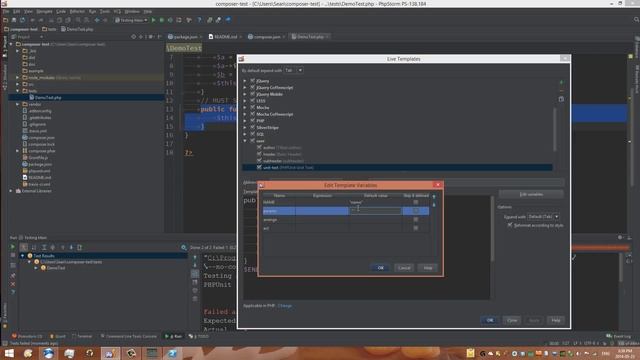Click the Synchronize toolbar icon
The width and height of the screenshot is (640, 360).
point(22,20)
